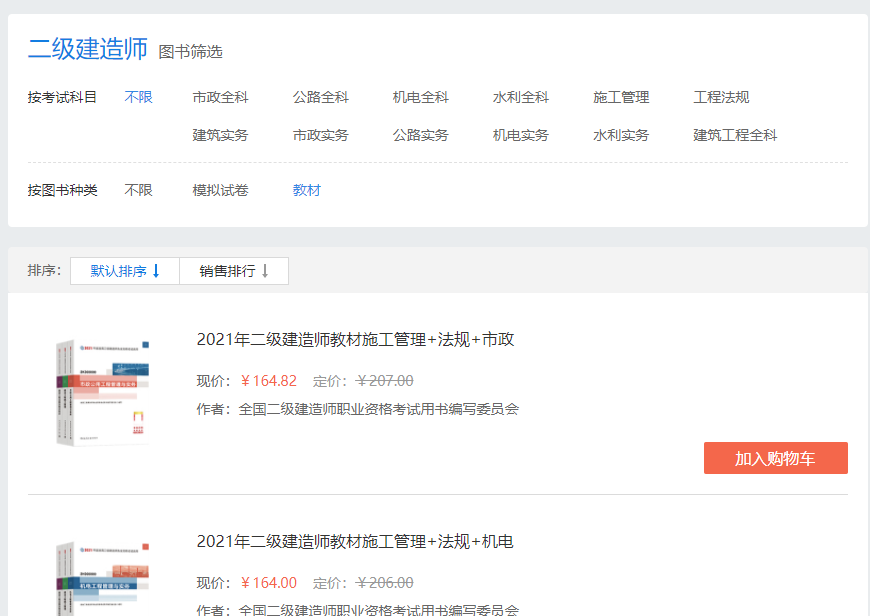870x616 pixels.
Task: Open title 2021年二级建造师教材施工管理+法规+机电
Action: click(355, 542)
